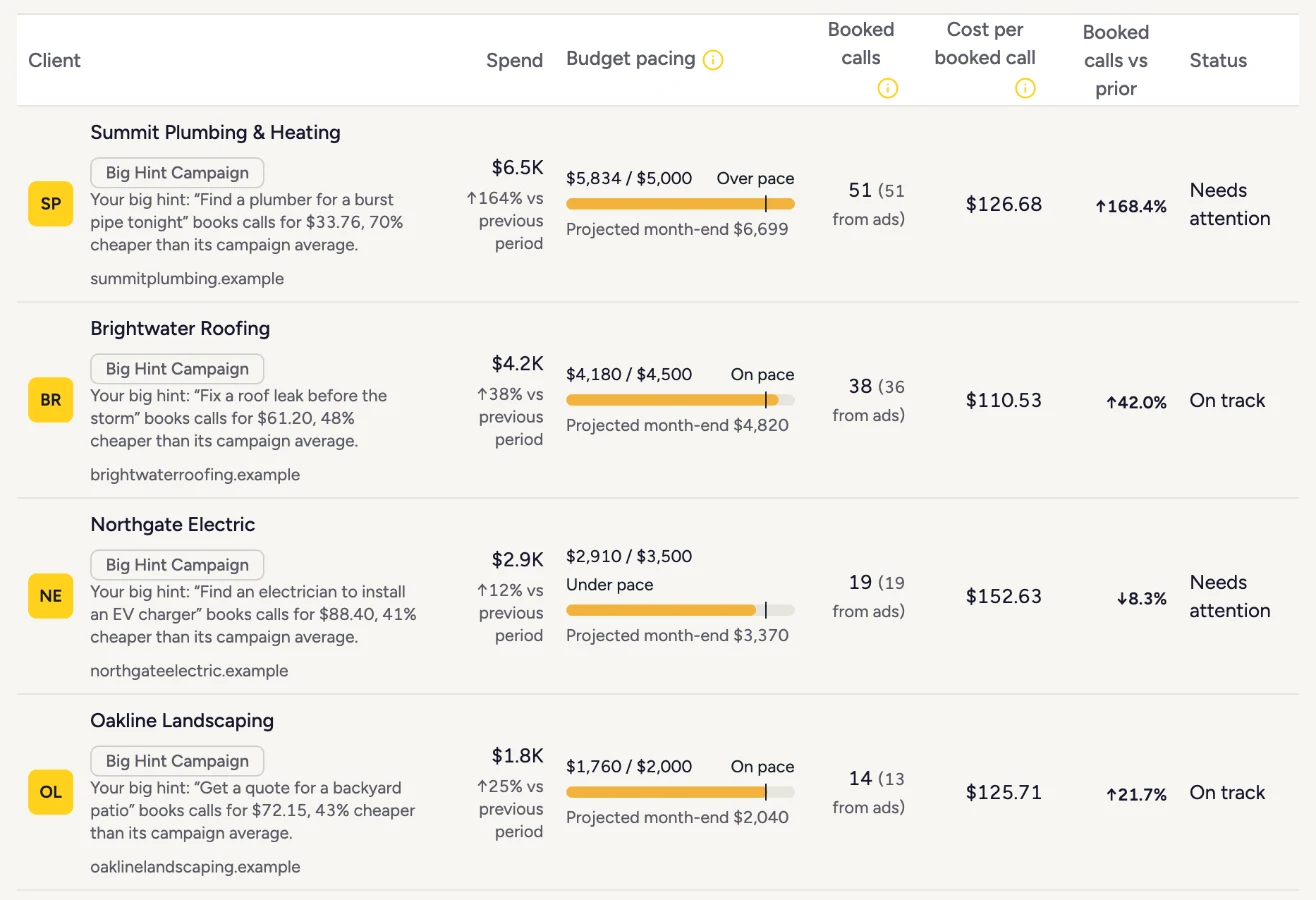Click the $125.71 cost per call cell

[1004, 793]
